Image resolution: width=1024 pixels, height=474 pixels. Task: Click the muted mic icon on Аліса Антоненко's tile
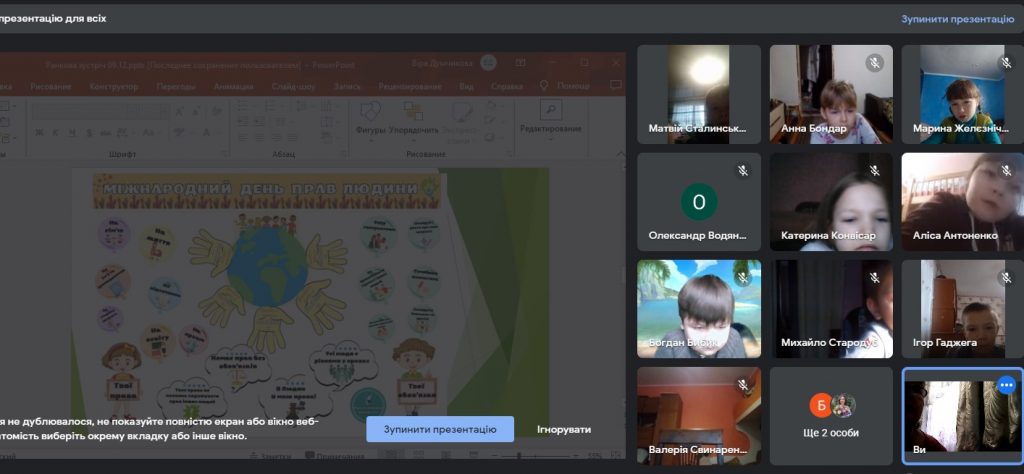1006,170
